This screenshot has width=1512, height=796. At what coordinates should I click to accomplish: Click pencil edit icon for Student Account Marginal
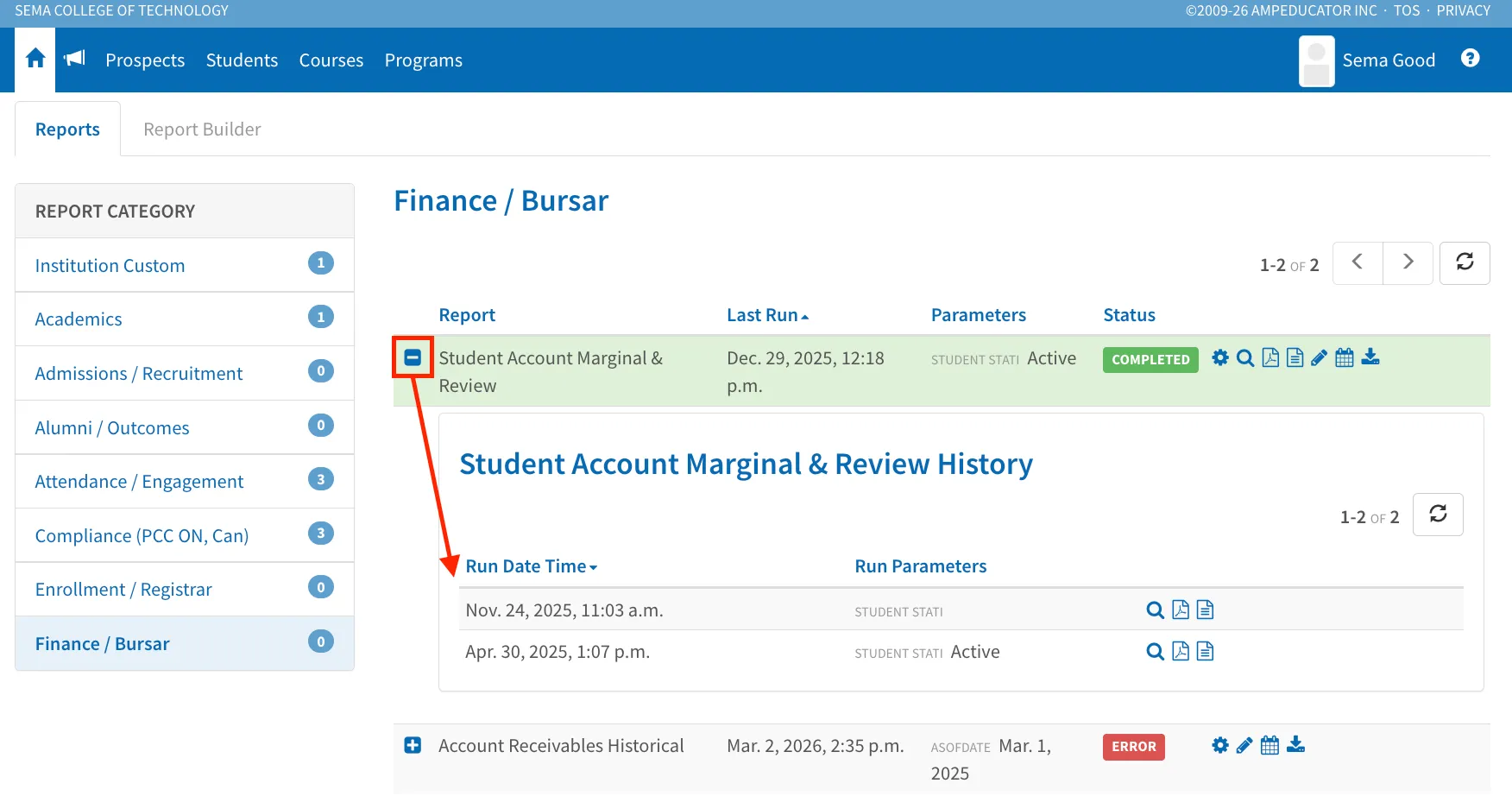click(x=1319, y=357)
